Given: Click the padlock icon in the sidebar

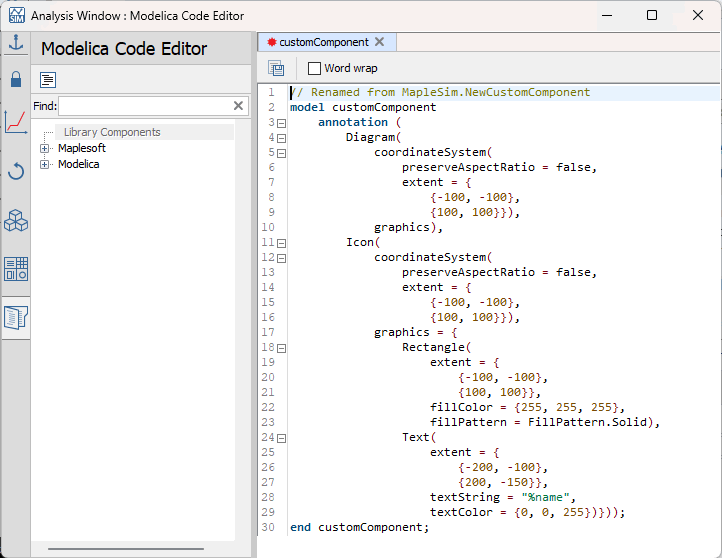Looking at the screenshot, I should [x=15, y=80].
